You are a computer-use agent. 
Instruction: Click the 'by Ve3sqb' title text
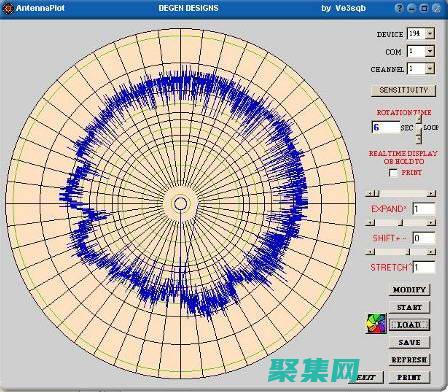[x=343, y=8]
